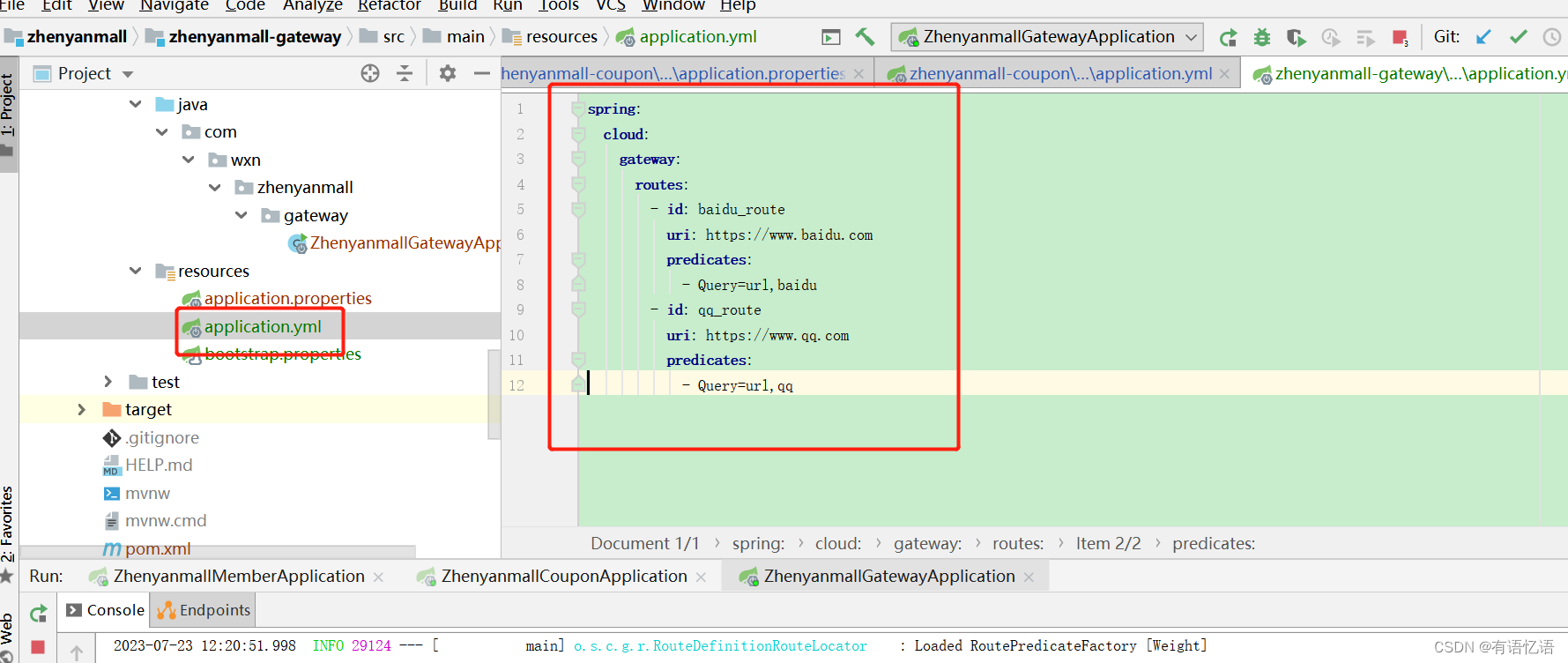The height and width of the screenshot is (663, 1568).
Task: Open ZhenyanmallGatewayApplication class file
Action: [x=405, y=243]
